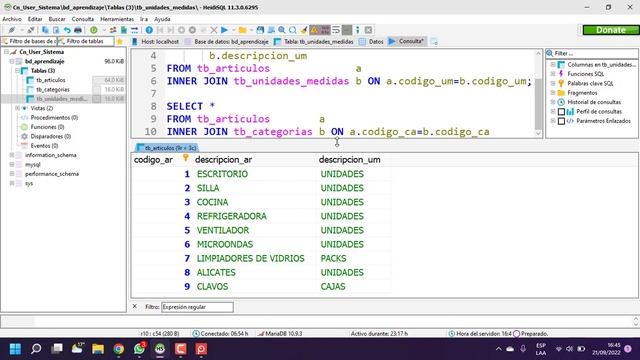The height and width of the screenshot is (360, 640).
Task: Click the broom clear query icon
Action: coord(303,30)
